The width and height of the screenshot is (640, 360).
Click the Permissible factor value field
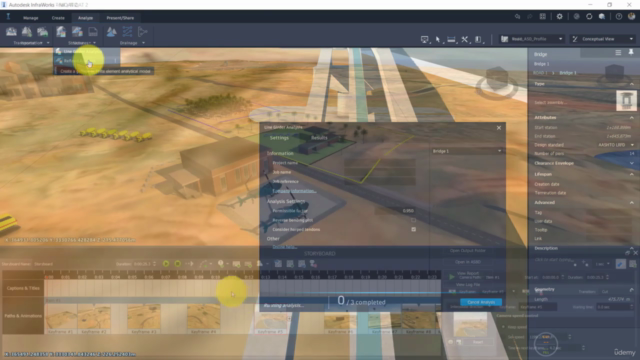pos(396,211)
